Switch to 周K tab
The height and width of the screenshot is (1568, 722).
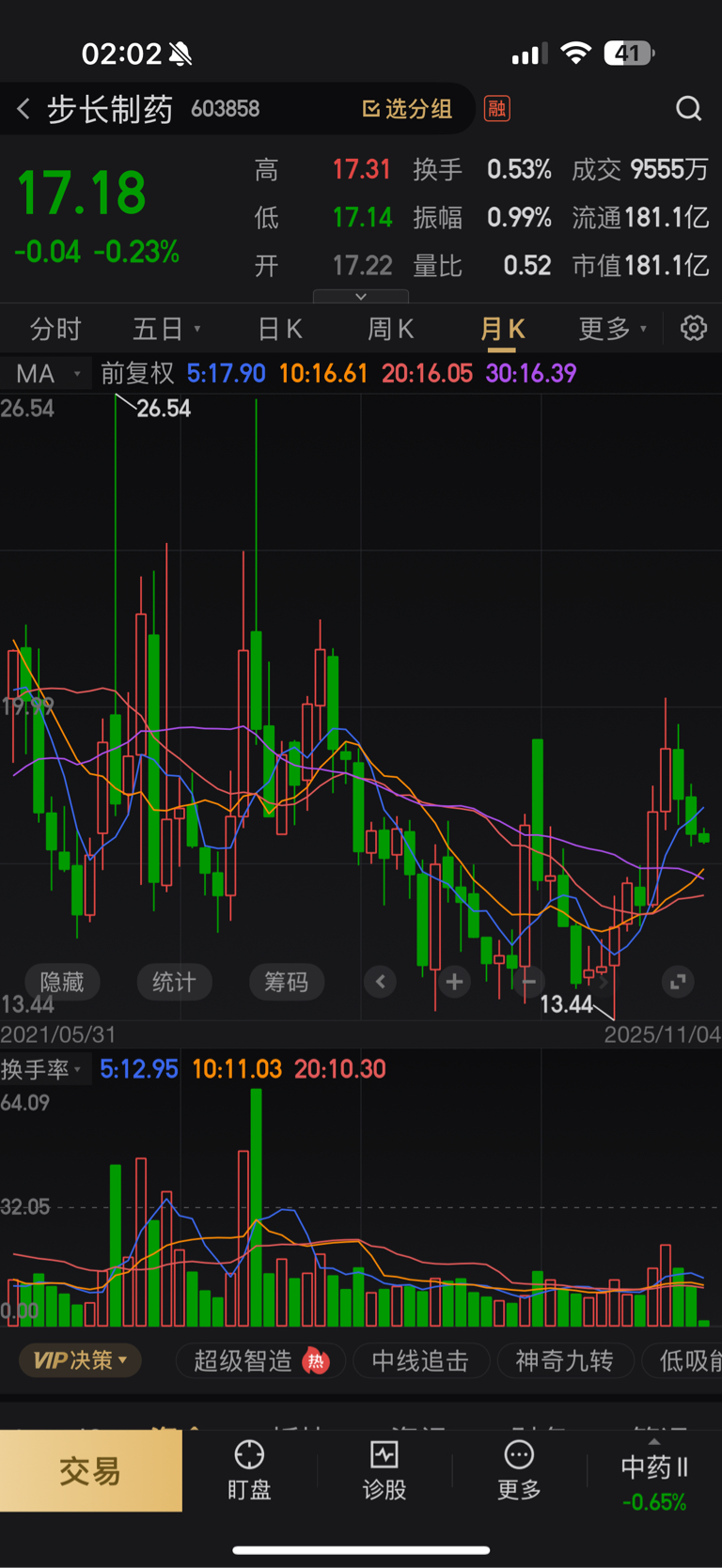[390, 329]
